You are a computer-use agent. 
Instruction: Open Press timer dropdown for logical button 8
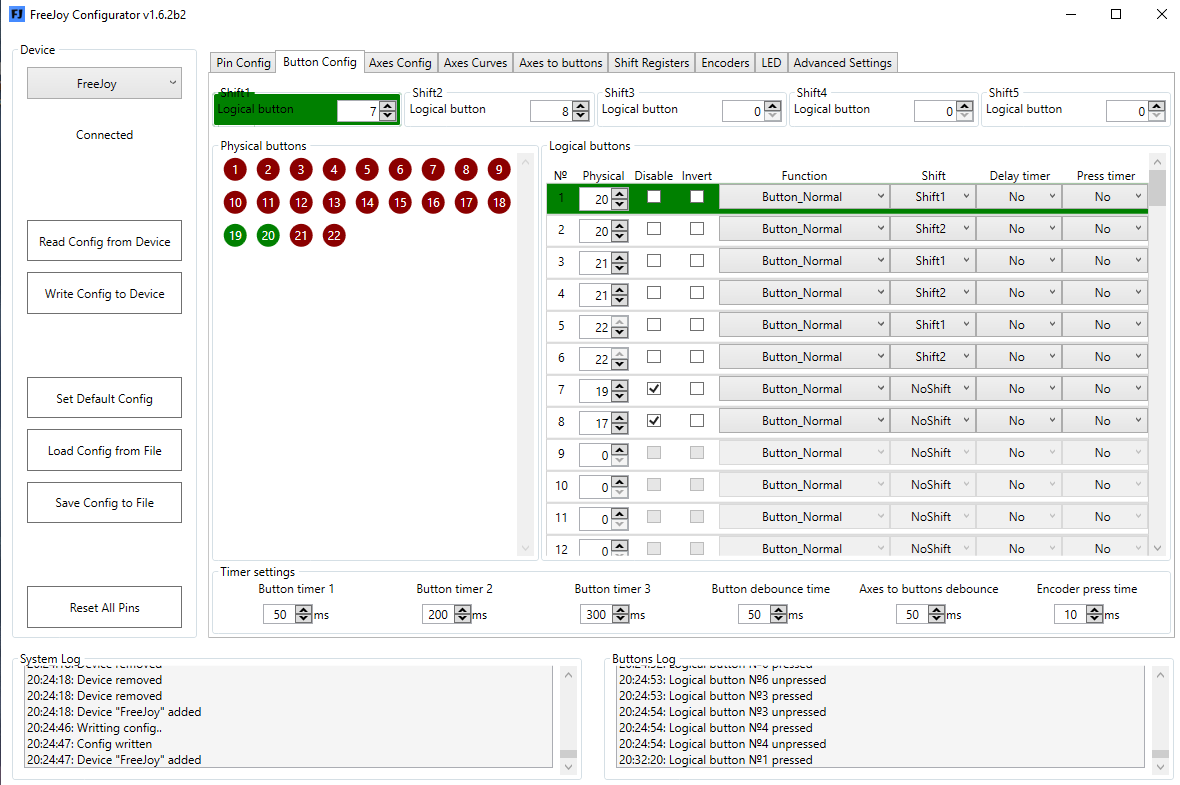tap(1105, 421)
